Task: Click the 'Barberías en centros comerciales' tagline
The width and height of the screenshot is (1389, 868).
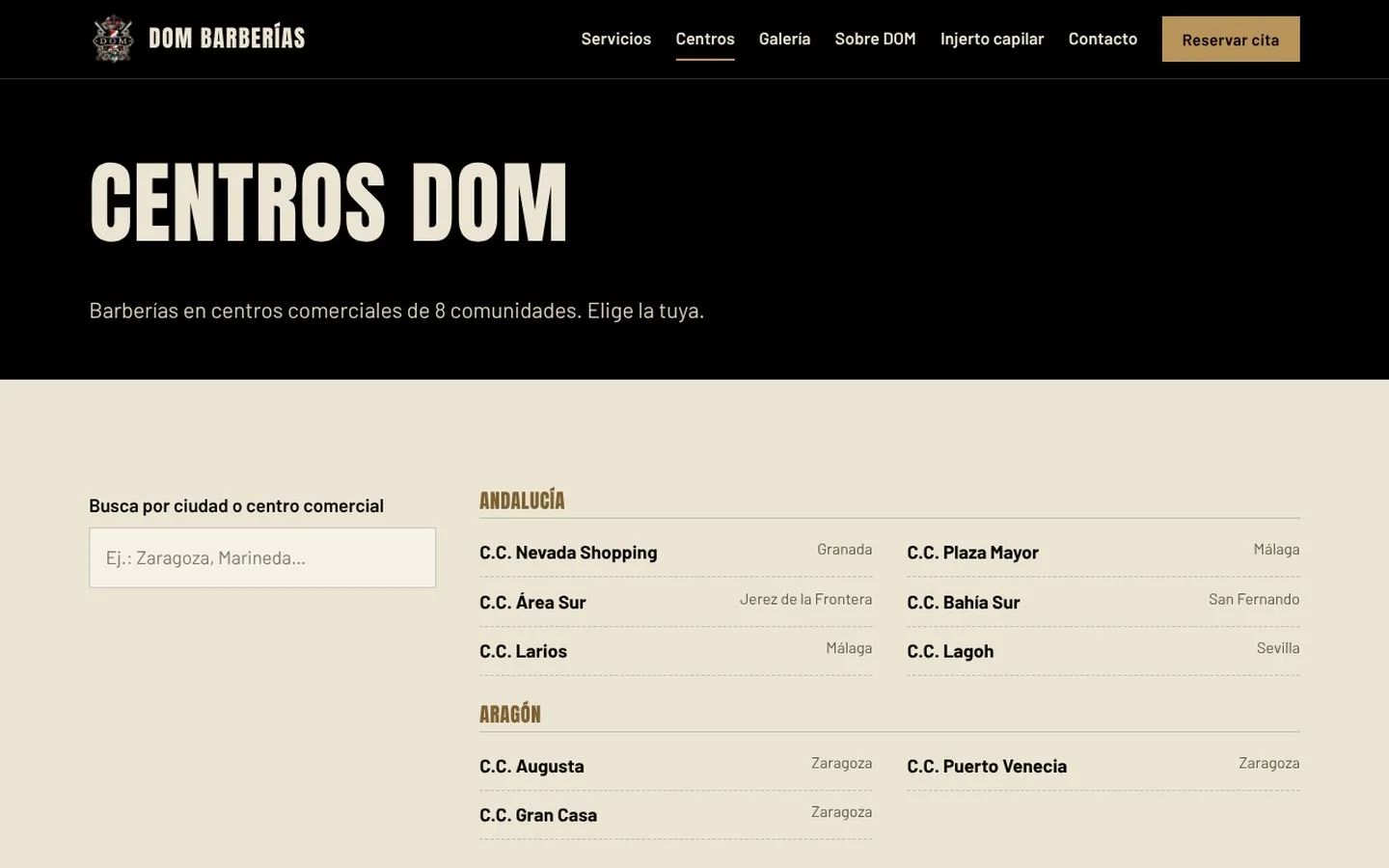Action: [x=396, y=311]
